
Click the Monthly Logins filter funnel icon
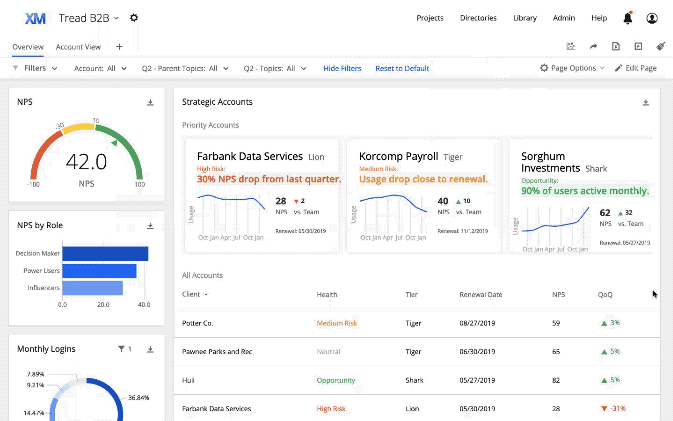point(121,349)
